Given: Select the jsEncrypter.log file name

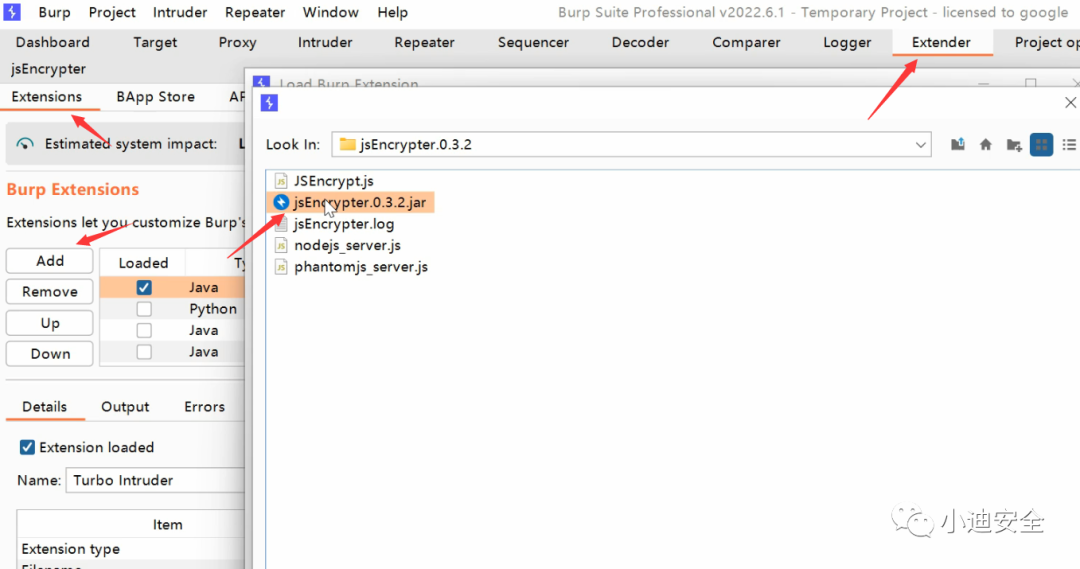Looking at the screenshot, I should [x=344, y=224].
